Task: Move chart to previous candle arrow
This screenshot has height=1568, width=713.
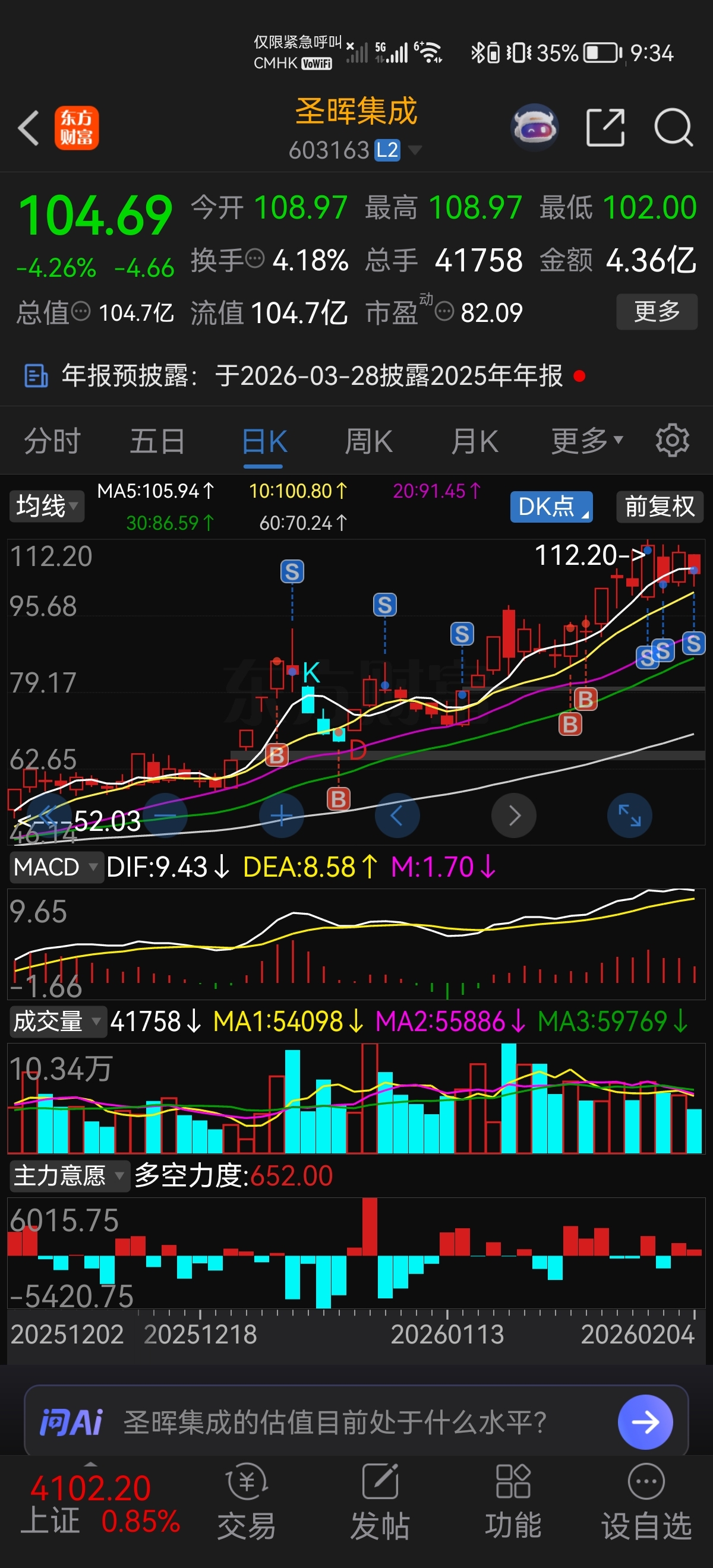Action: pos(397,815)
